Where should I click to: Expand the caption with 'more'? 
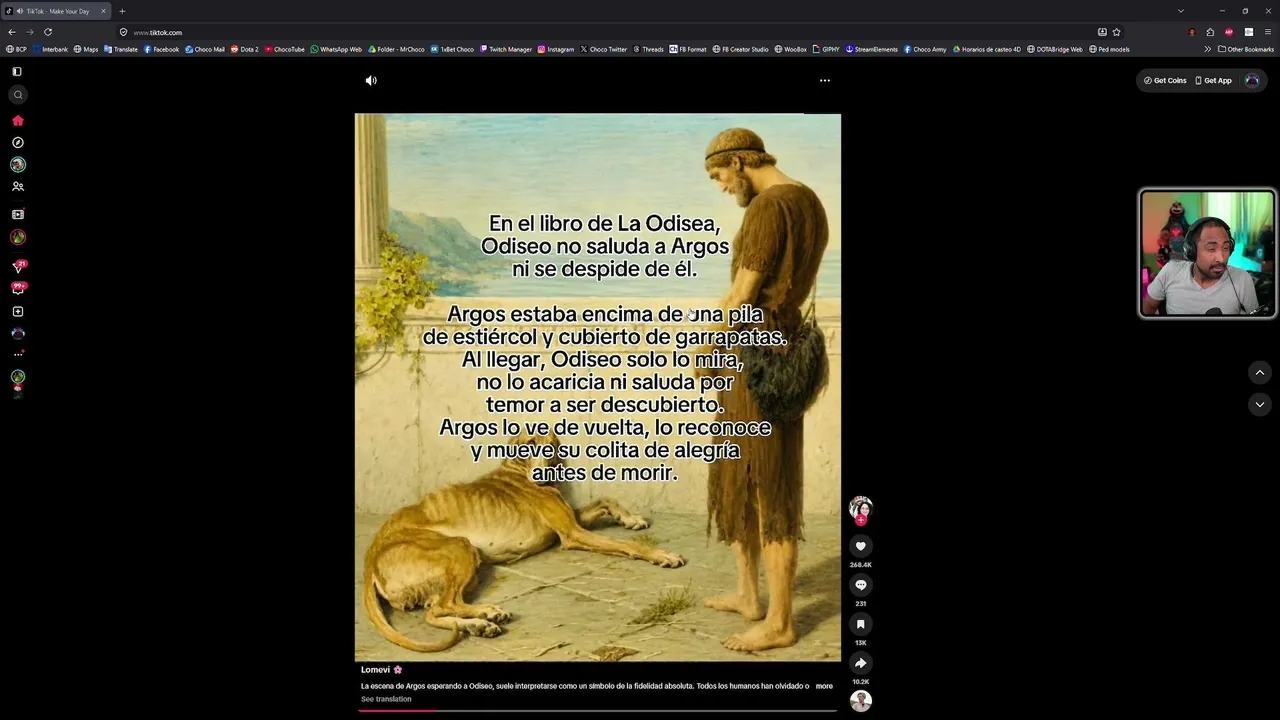[824, 686]
